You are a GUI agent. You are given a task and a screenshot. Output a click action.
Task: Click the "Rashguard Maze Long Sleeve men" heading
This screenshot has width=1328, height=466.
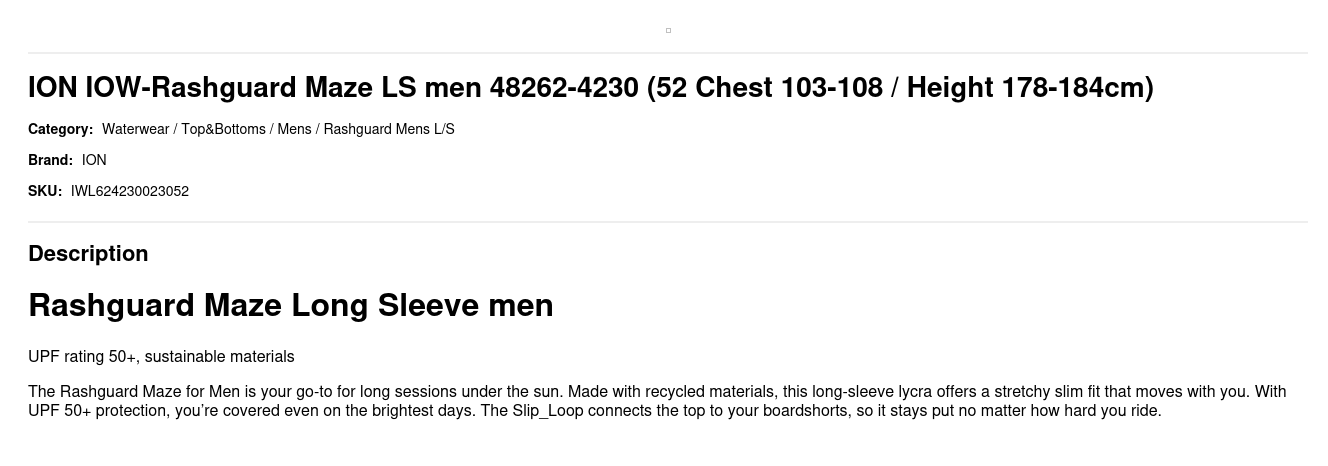click(290, 305)
